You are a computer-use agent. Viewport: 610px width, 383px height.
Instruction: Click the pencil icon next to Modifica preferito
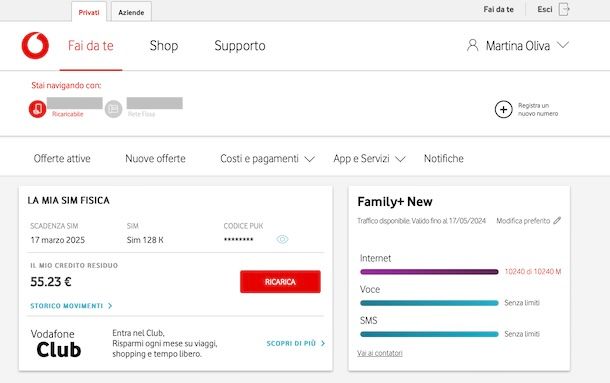pos(557,221)
